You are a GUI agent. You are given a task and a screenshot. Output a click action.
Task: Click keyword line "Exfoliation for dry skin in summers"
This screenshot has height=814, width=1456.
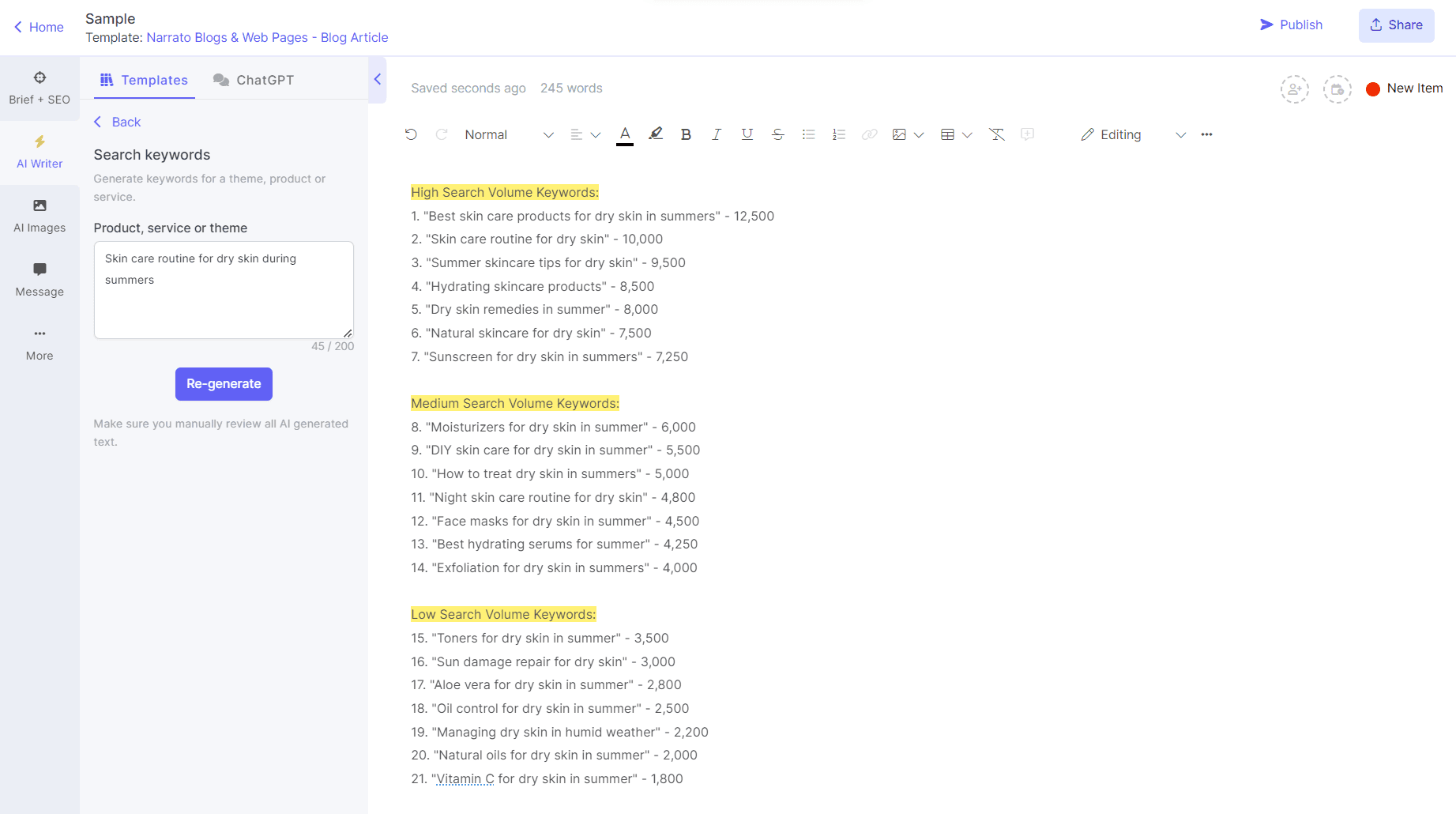click(x=554, y=567)
